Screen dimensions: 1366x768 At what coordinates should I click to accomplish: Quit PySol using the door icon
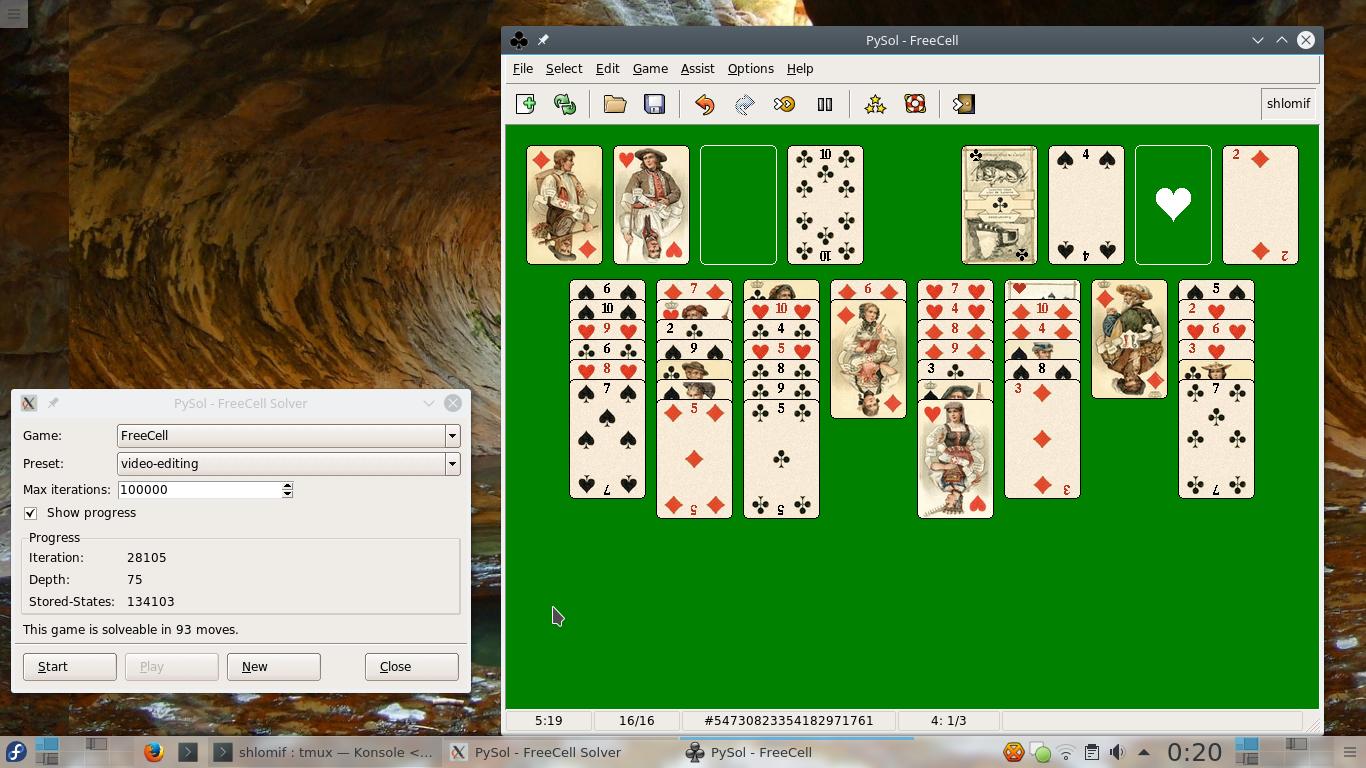[964, 104]
